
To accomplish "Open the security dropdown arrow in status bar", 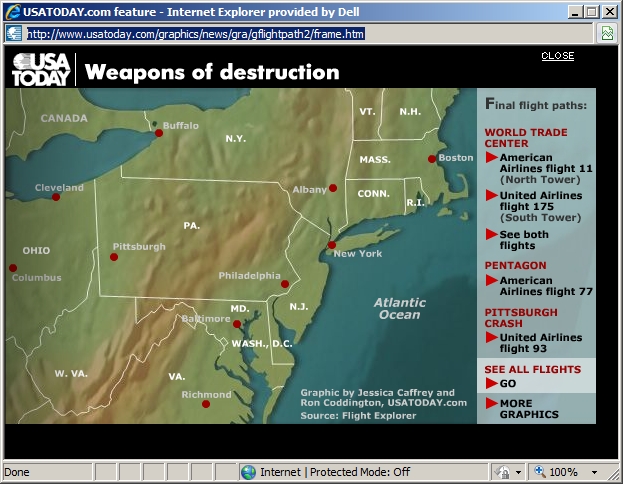I will pos(518,472).
